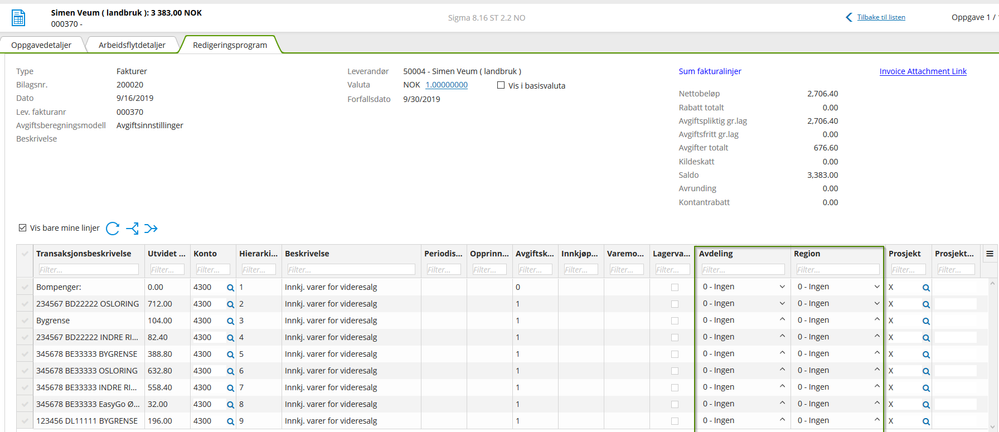The width and height of the screenshot is (999, 432).
Task: Open grid column menu hamburger icon
Action: click(x=990, y=254)
